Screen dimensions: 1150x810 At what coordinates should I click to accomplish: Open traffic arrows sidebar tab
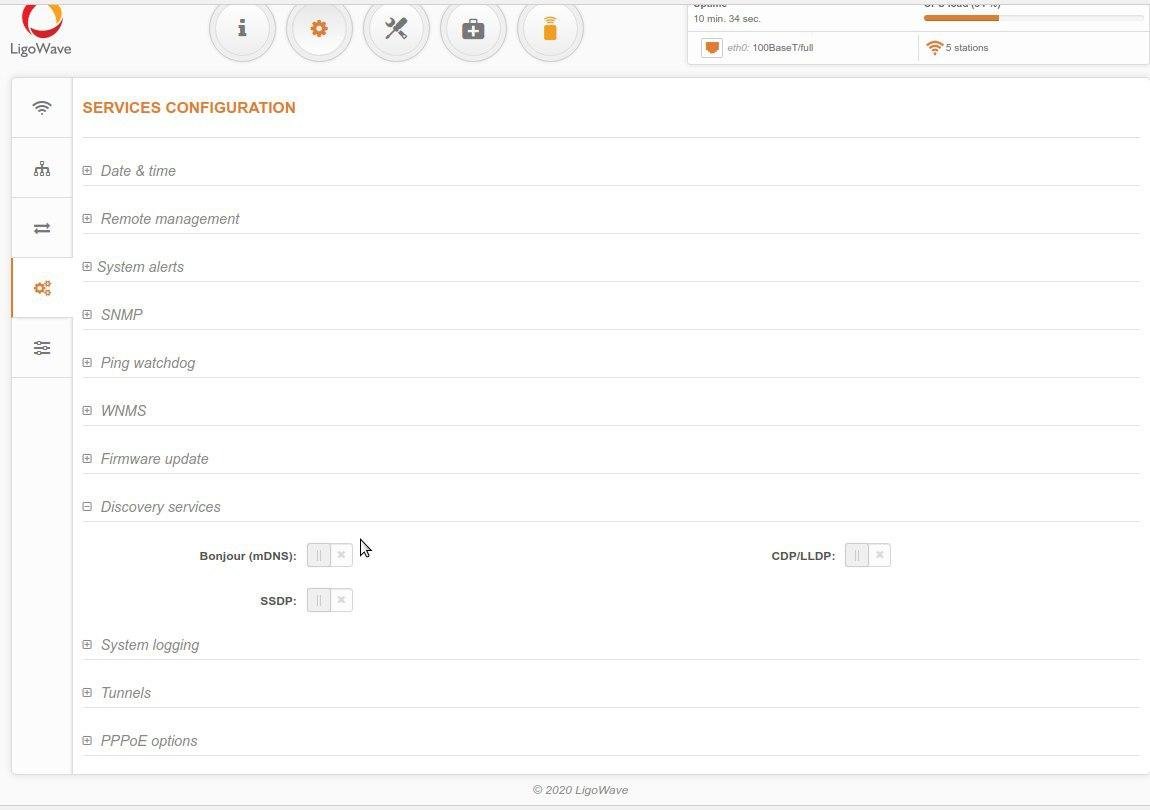coord(42,228)
